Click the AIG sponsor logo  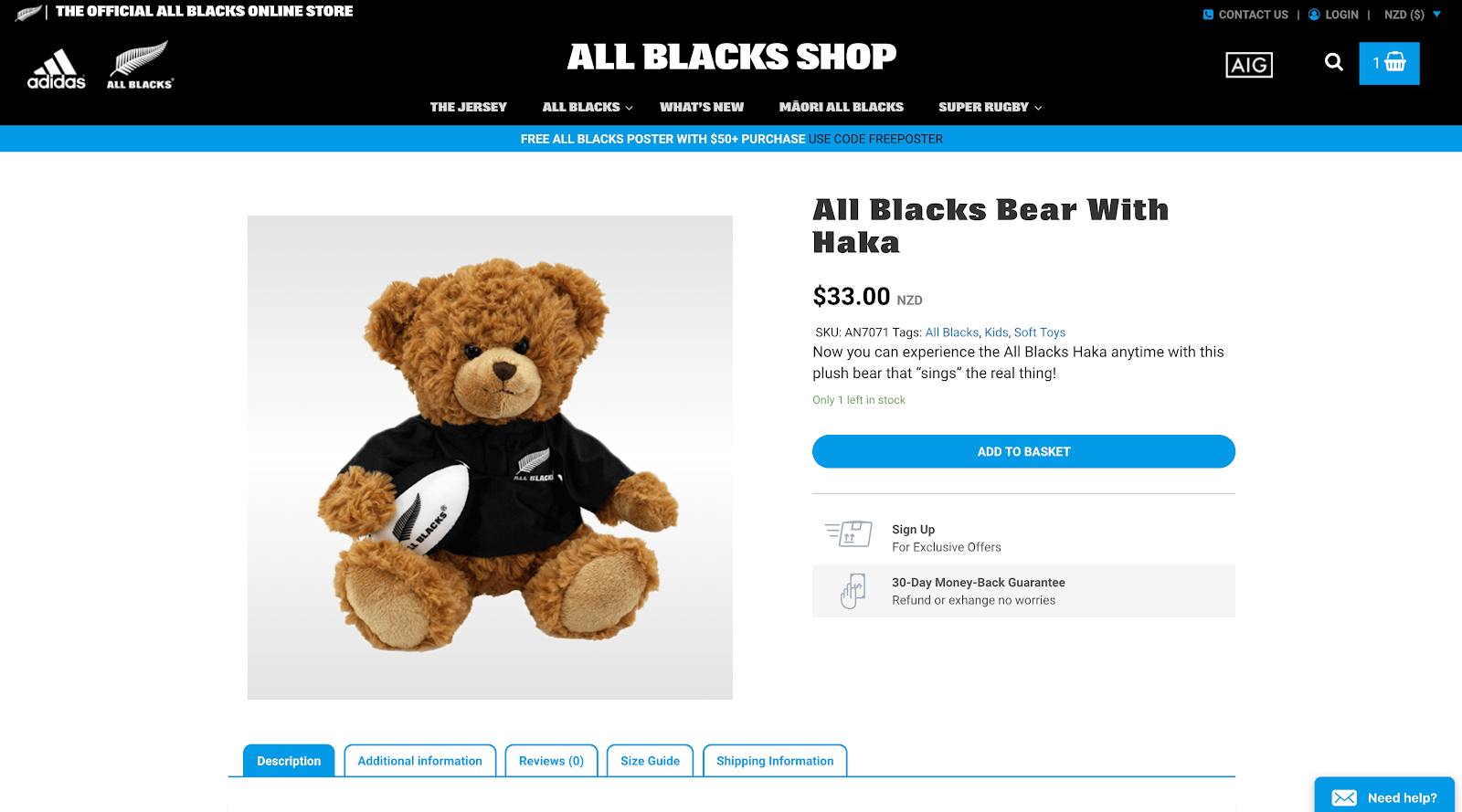click(x=1249, y=65)
